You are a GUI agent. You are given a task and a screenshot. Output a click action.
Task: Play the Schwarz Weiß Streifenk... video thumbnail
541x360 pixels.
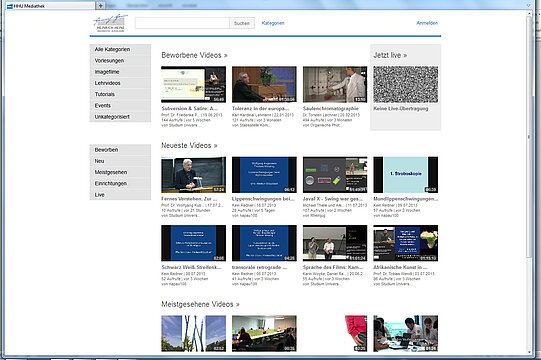coord(194,243)
